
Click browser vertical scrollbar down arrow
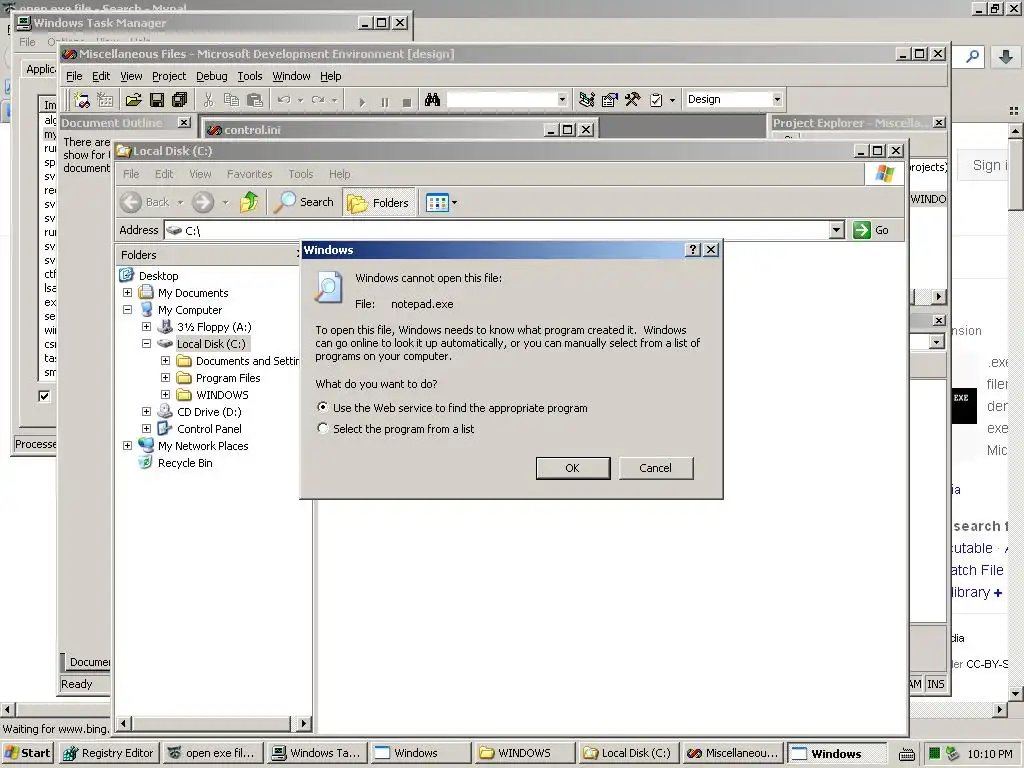(1016, 694)
